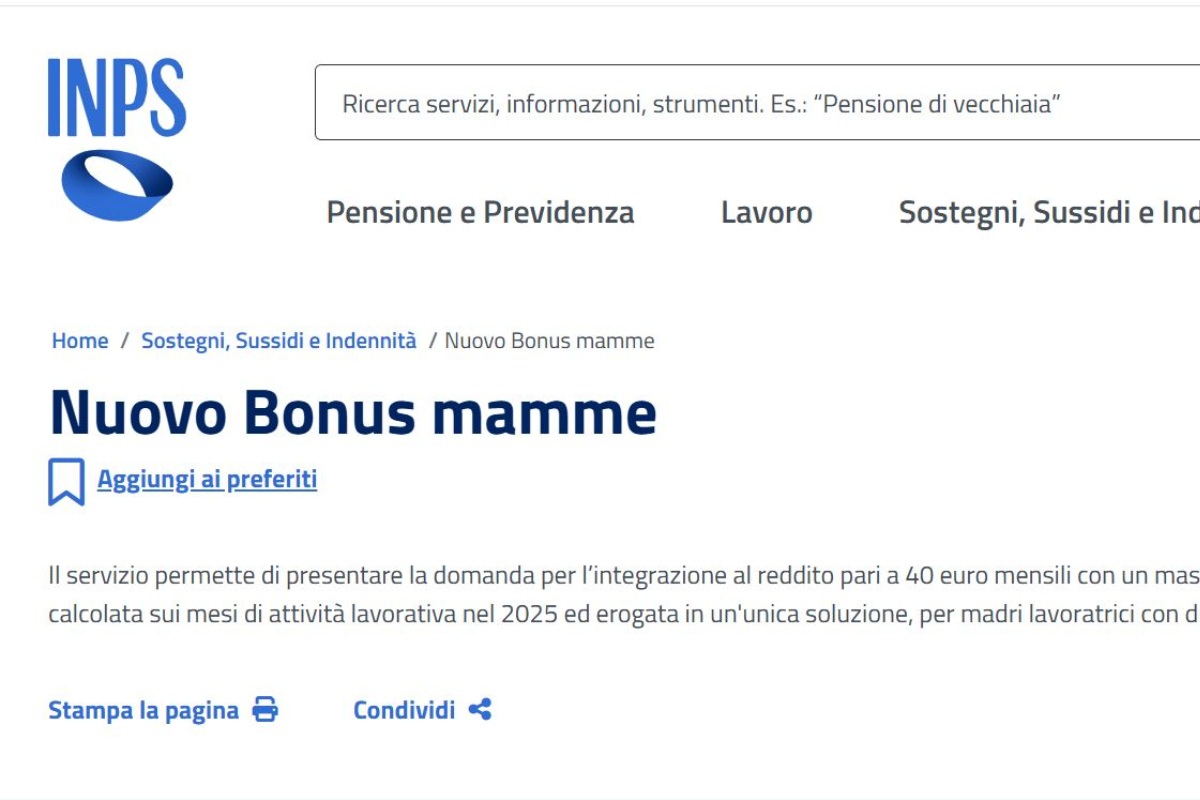Click the INPS wordmark logo
The height and width of the screenshot is (800, 1200).
(x=117, y=97)
